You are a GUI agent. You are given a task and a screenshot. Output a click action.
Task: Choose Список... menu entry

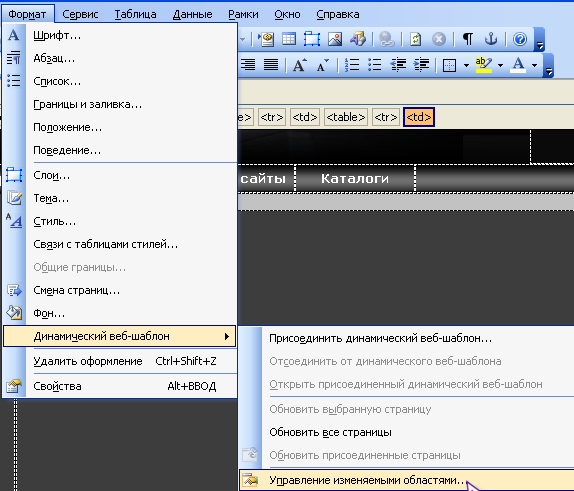(119, 81)
